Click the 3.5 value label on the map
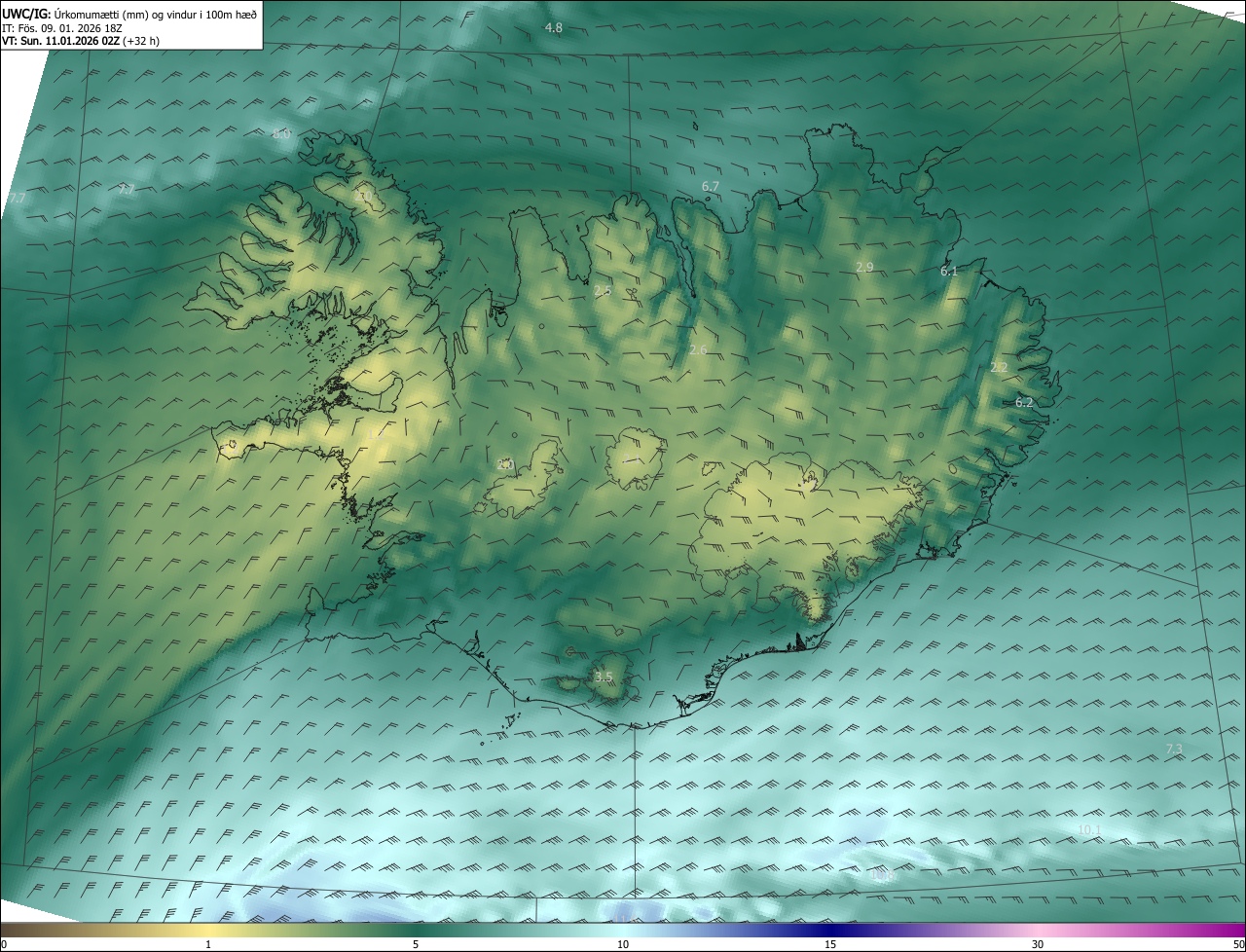 coord(604,677)
